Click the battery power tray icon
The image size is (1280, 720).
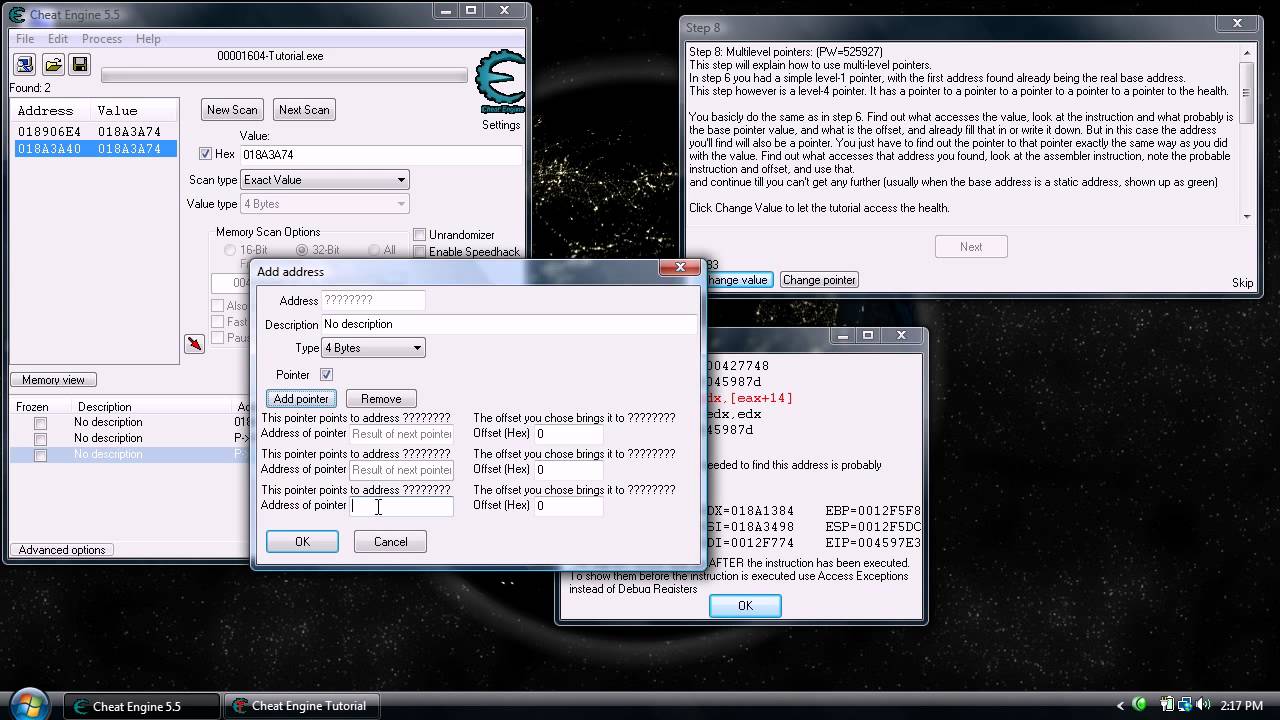tap(1167, 706)
